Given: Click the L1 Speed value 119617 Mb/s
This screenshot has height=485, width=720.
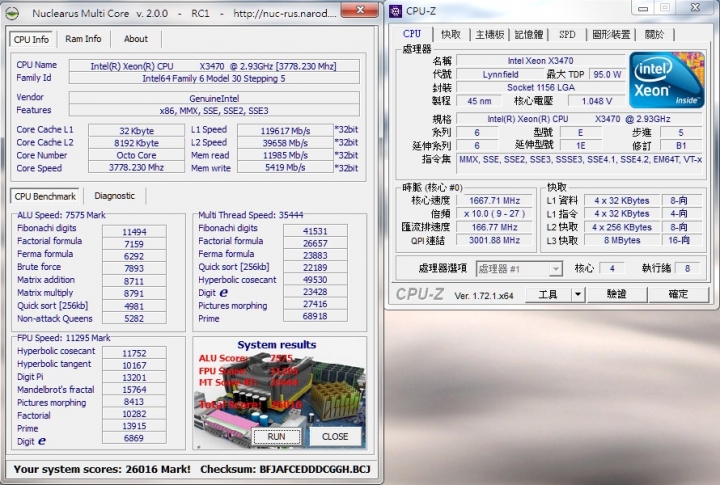Looking at the screenshot, I should click(285, 131).
